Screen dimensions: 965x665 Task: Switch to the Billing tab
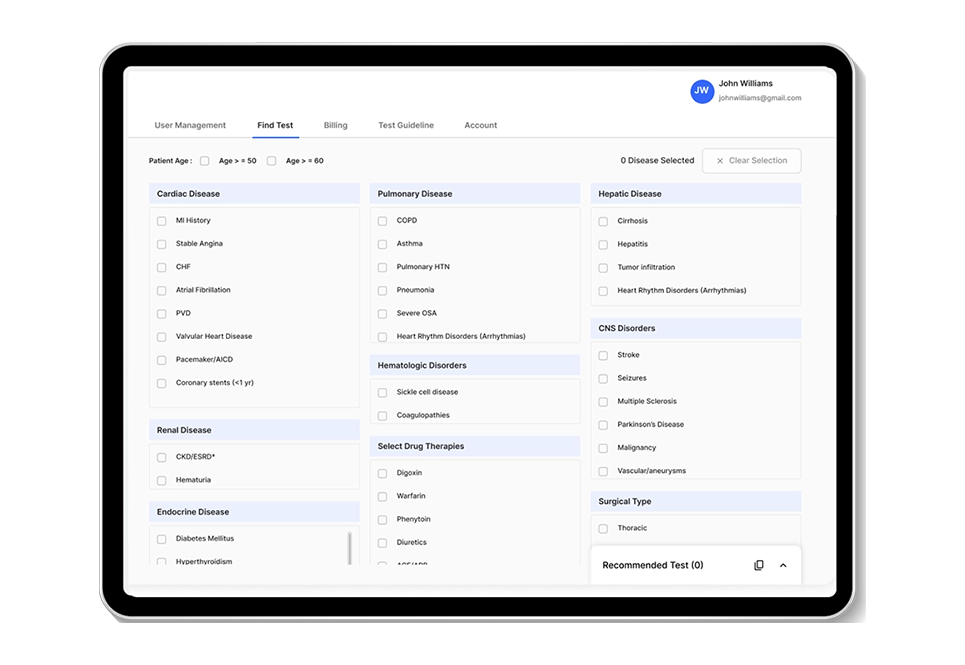coord(335,126)
